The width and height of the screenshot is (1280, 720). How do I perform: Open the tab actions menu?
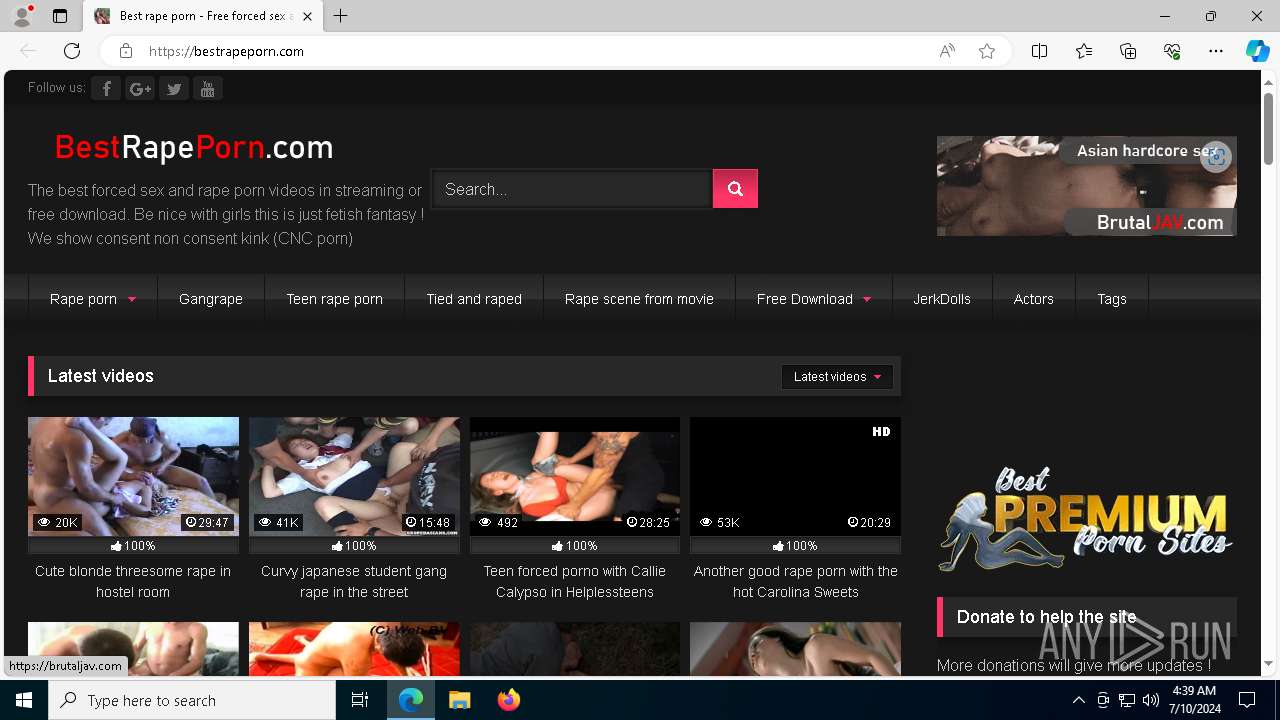pyautogui.click(x=60, y=16)
